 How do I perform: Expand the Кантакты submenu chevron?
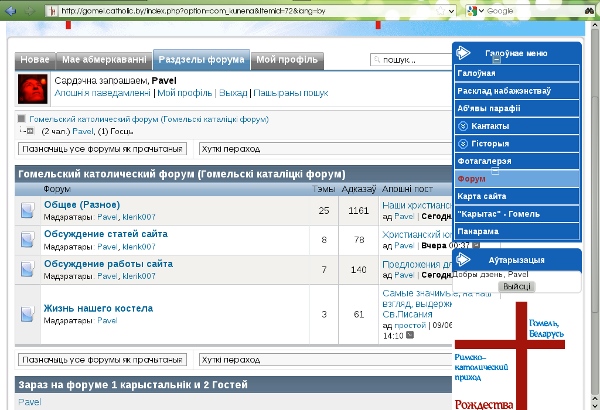(462, 126)
